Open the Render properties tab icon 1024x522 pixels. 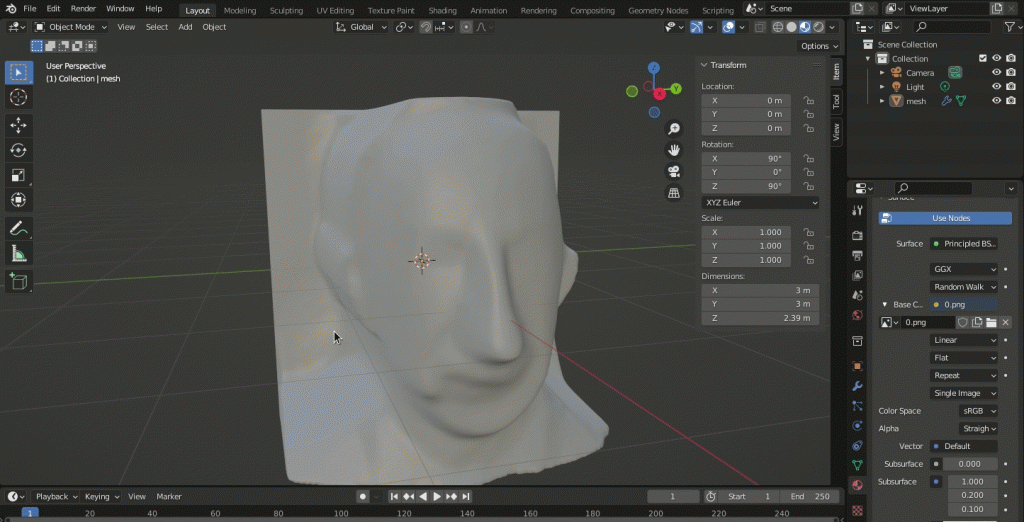(857, 235)
